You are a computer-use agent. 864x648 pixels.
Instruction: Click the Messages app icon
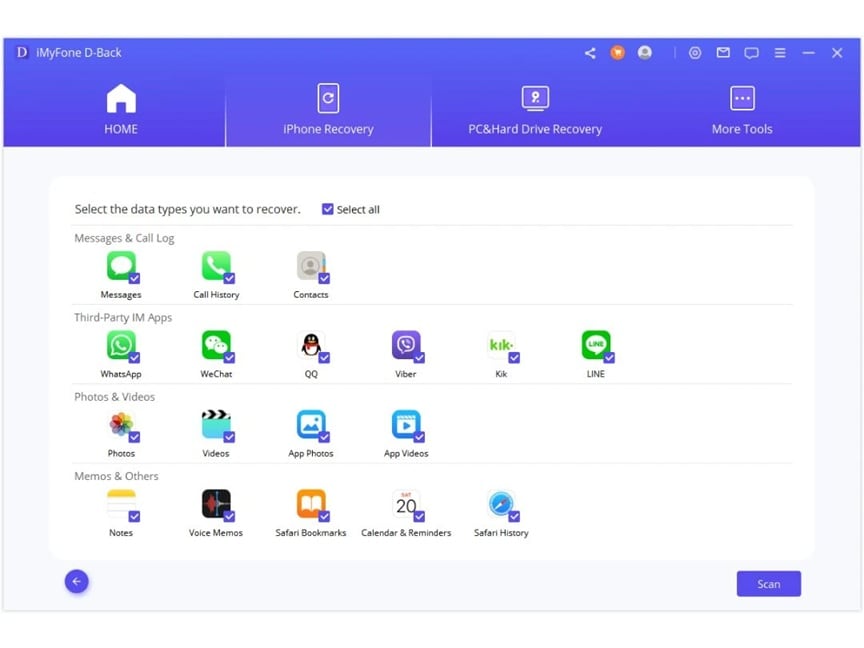121,266
